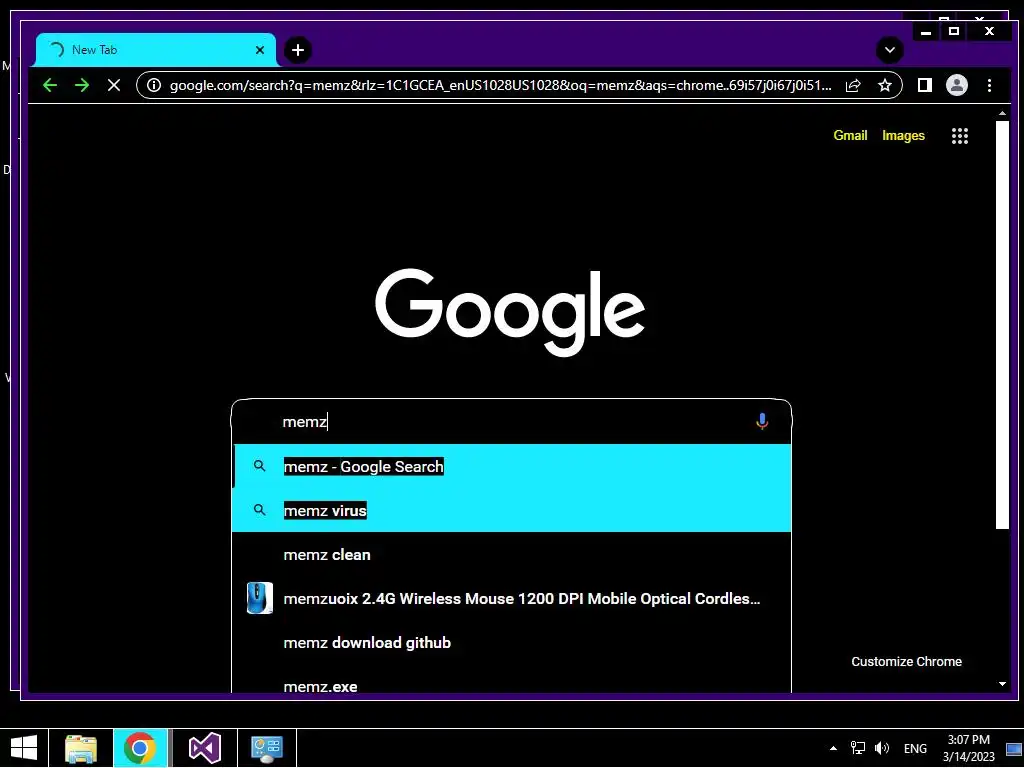This screenshot has width=1024, height=768.
Task: Close the New Tab tab
Action: tap(260, 50)
